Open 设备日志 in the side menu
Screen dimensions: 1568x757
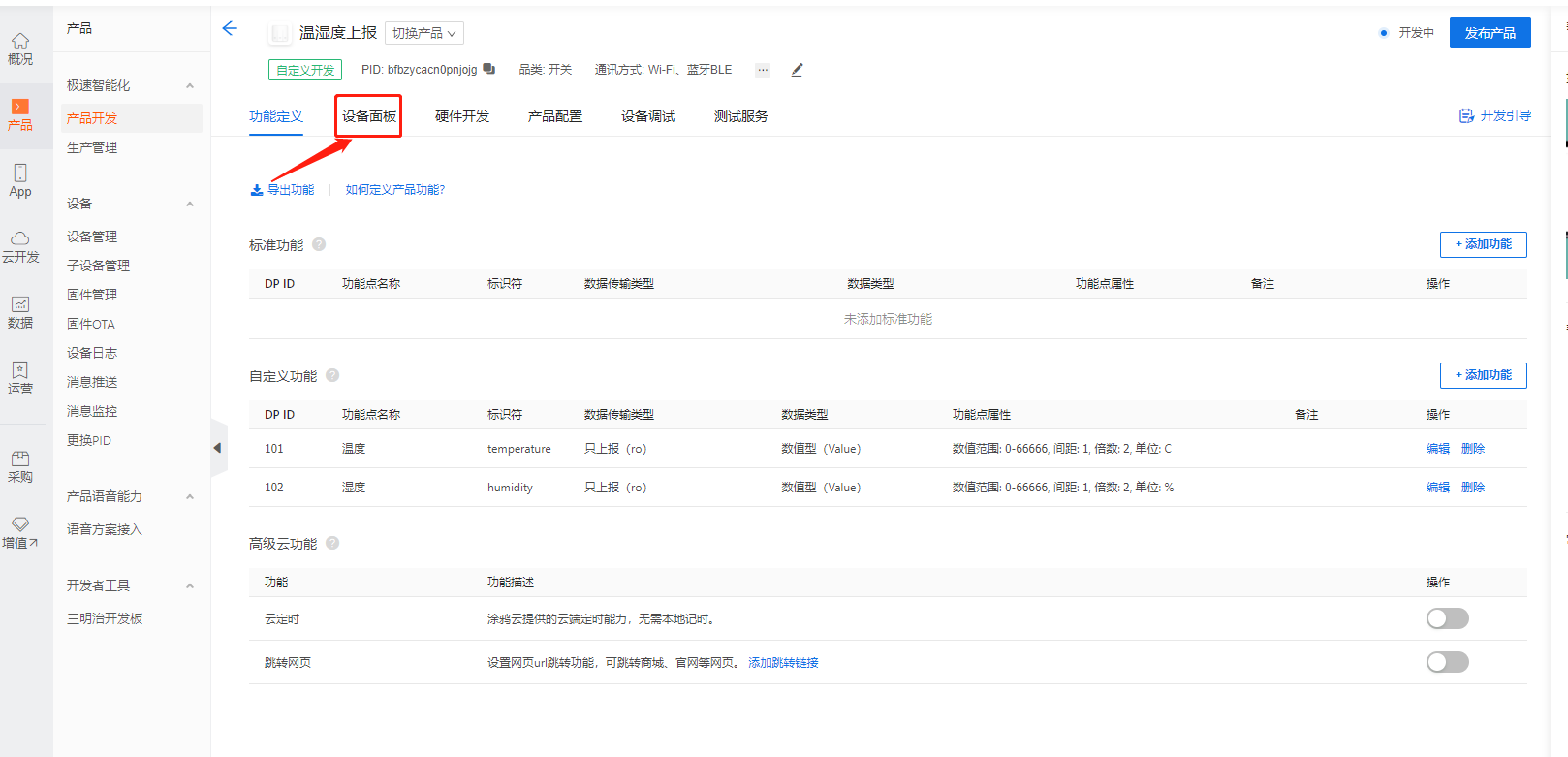(x=92, y=353)
